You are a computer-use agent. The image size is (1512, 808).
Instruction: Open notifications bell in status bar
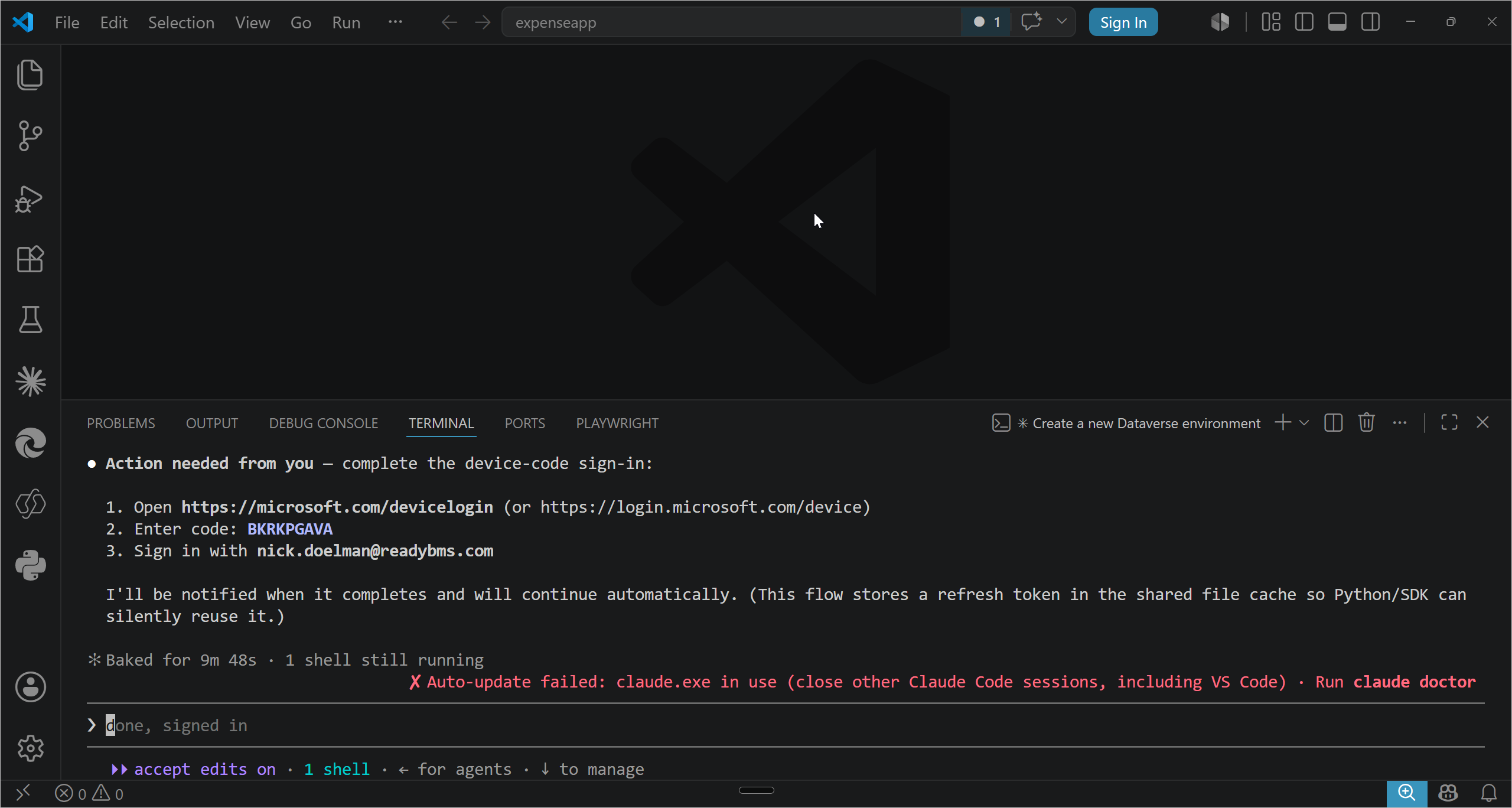click(1489, 793)
